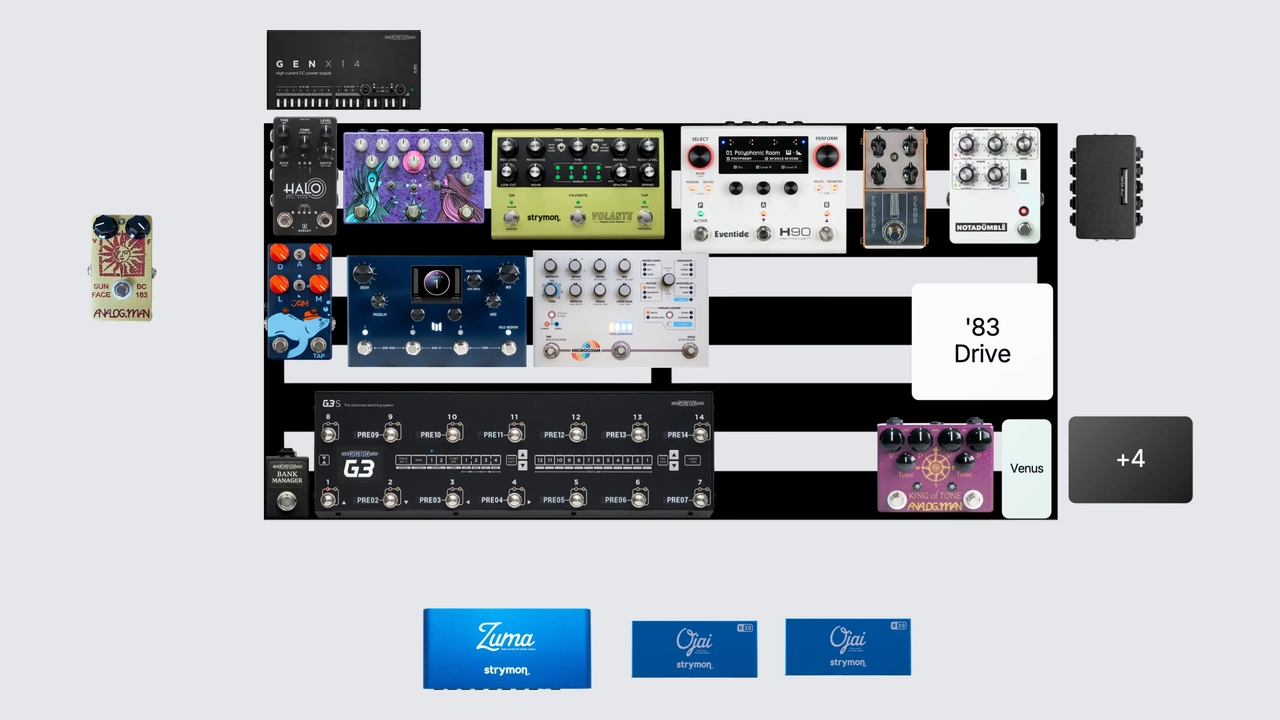Select the GEN X14 power supply
Image resolution: width=1280 pixels, height=720 pixels.
[343, 69]
